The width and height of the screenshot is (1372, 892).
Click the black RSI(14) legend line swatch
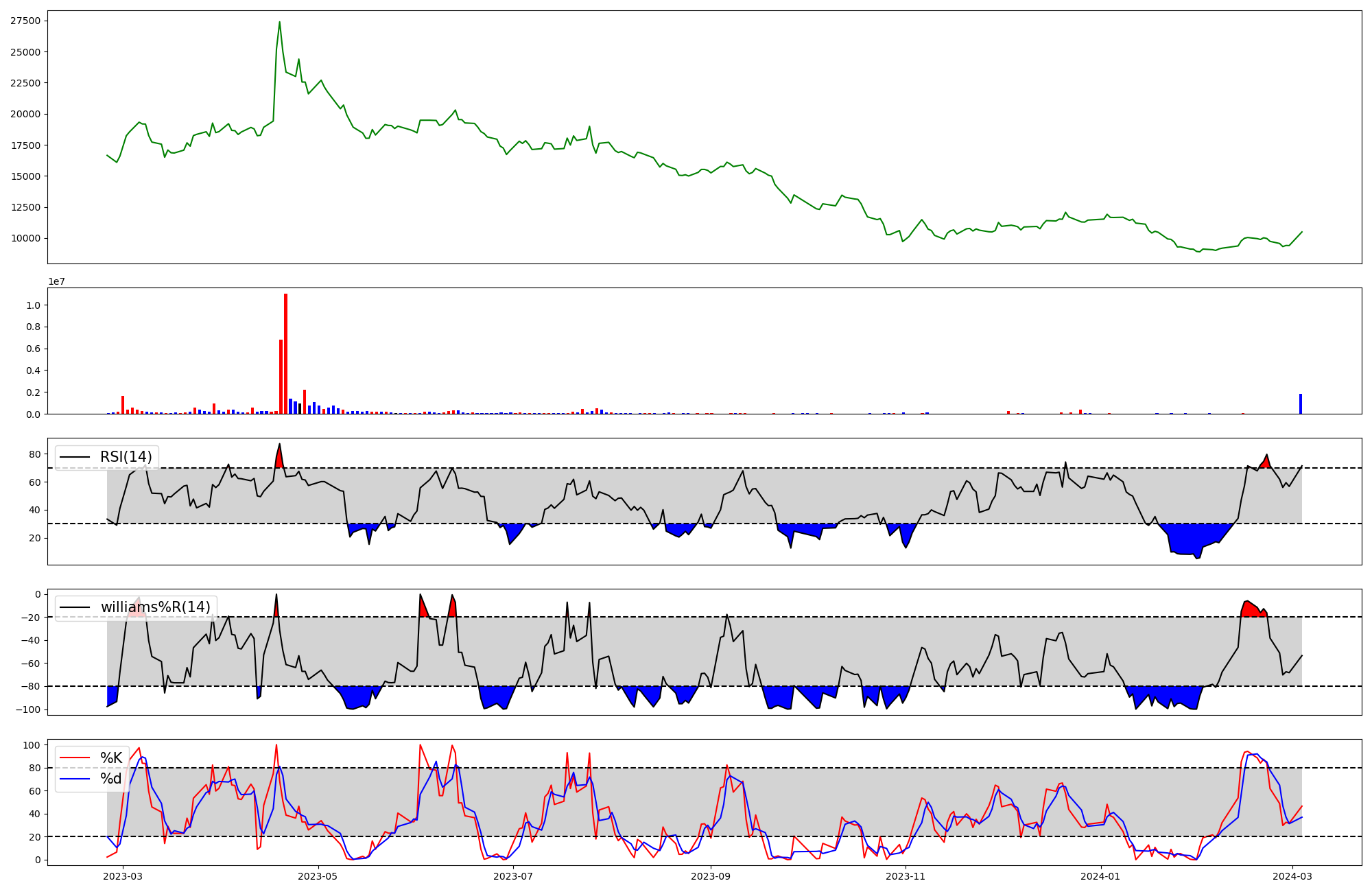coord(75,457)
